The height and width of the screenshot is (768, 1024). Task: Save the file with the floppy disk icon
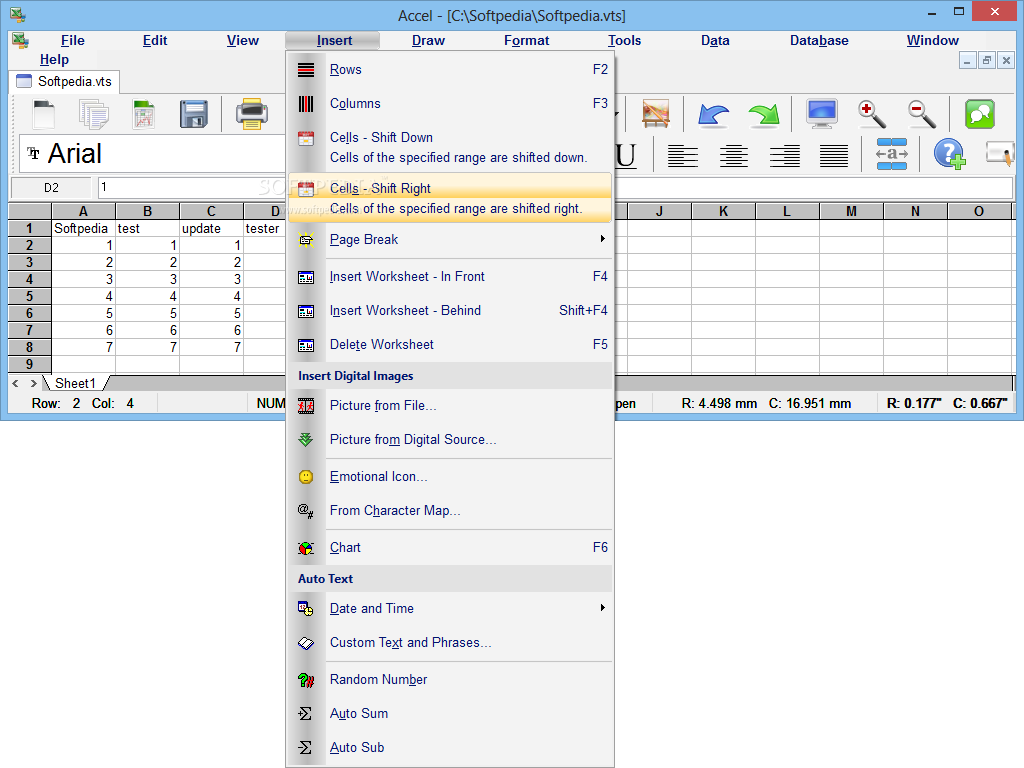click(x=193, y=114)
